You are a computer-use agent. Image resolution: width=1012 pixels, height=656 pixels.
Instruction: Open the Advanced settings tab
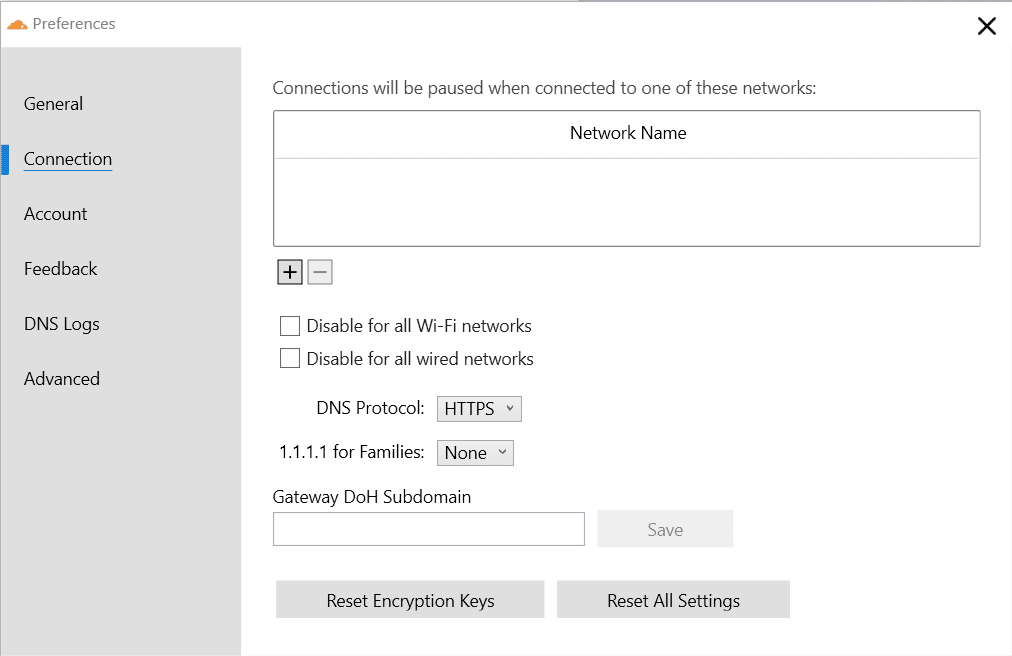pos(62,379)
